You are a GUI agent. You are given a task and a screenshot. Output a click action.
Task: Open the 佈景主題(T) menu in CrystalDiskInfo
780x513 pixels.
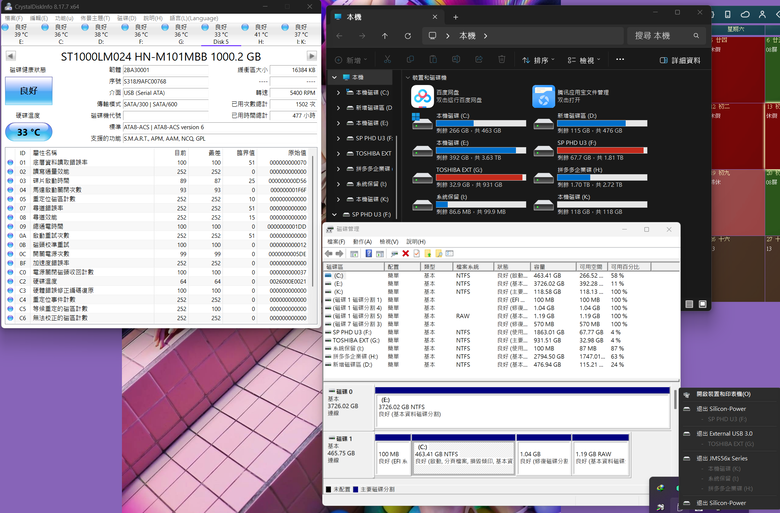(x=95, y=18)
